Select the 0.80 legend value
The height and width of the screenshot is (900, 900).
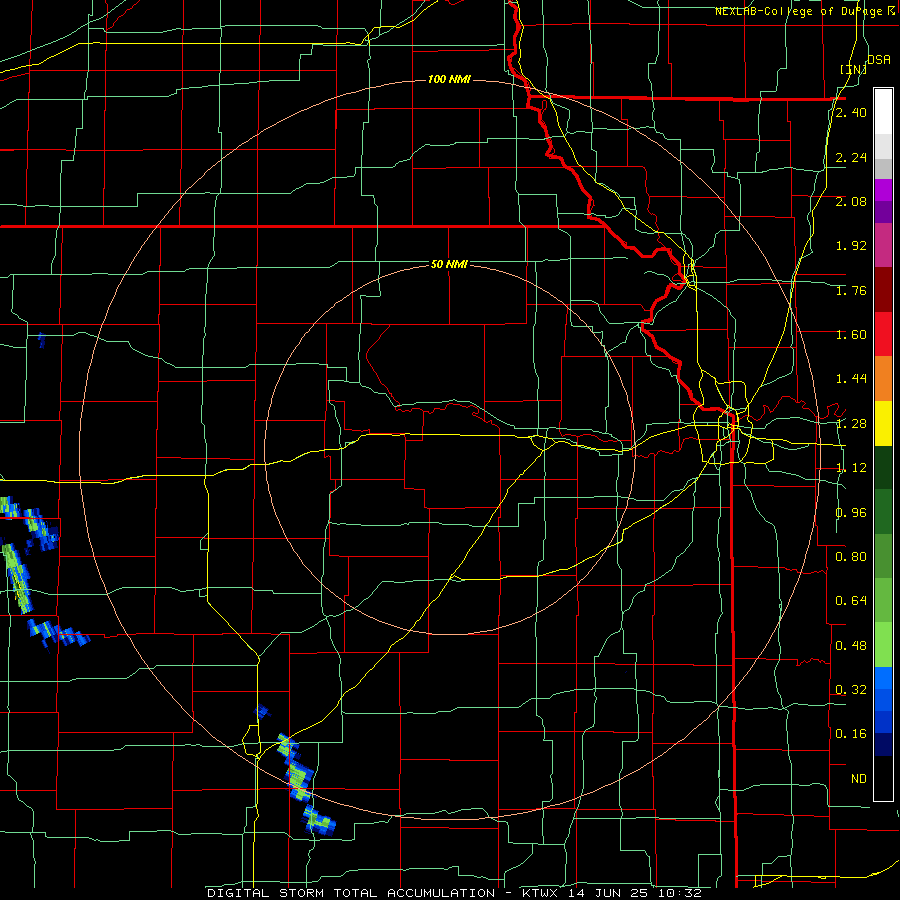click(851, 557)
